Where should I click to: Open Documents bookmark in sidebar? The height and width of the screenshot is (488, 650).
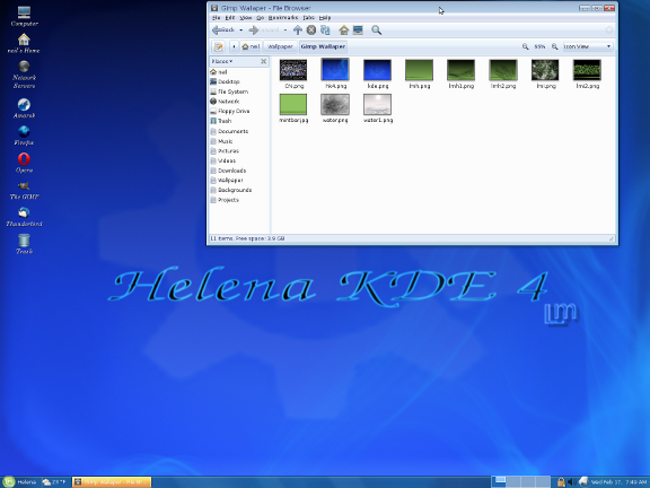tap(239, 131)
